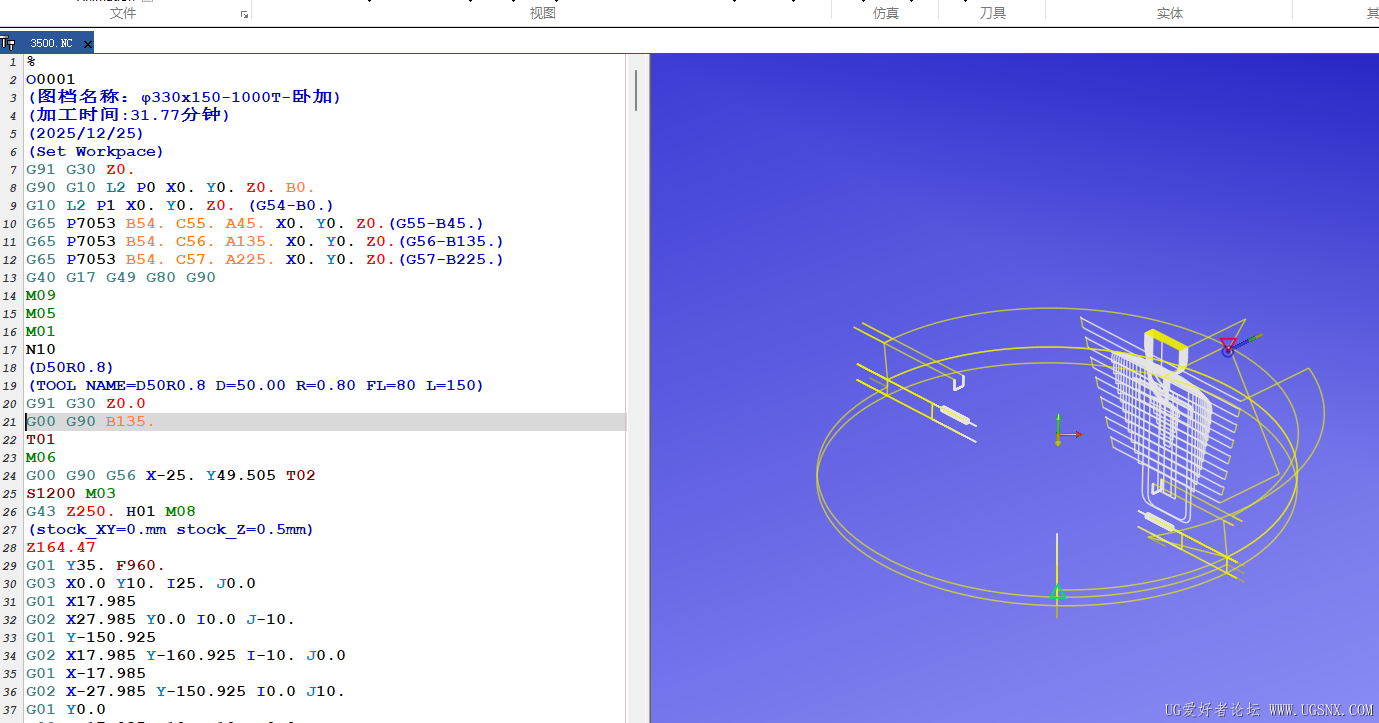Click the line G01 X17.985
This screenshot has width=1379, height=723.
(81, 602)
